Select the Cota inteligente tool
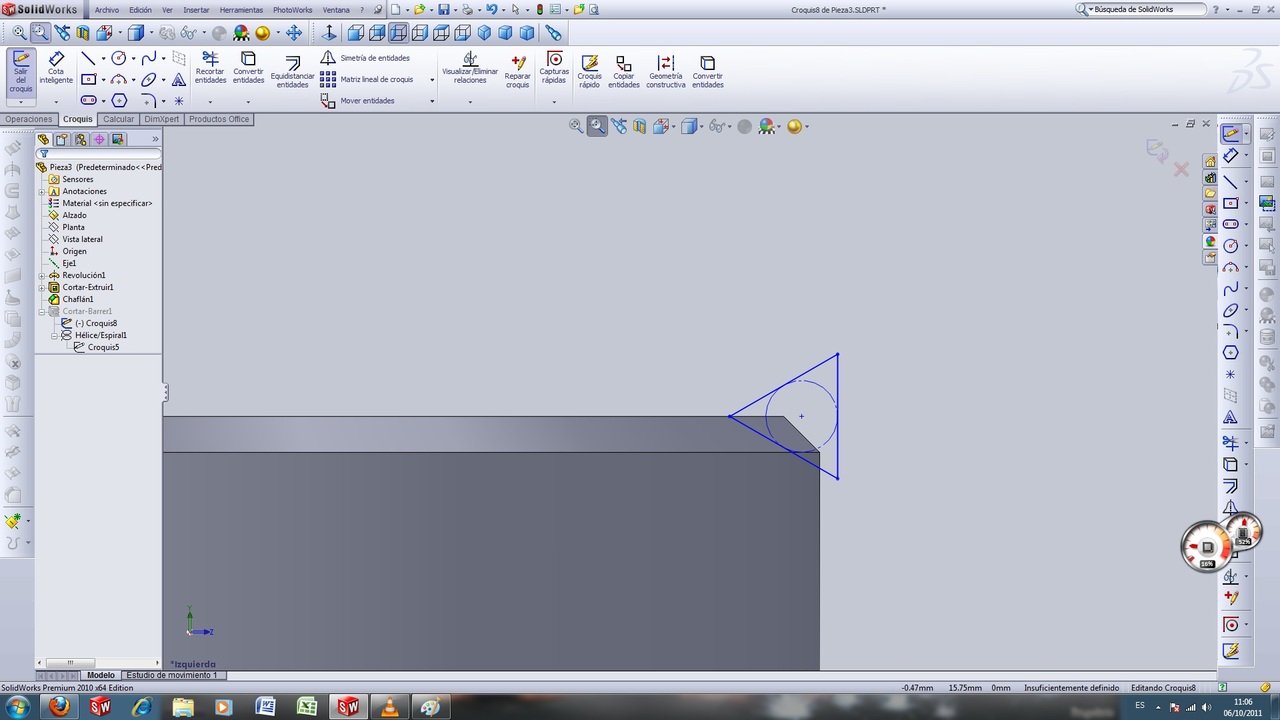1280x720 pixels. click(56, 67)
